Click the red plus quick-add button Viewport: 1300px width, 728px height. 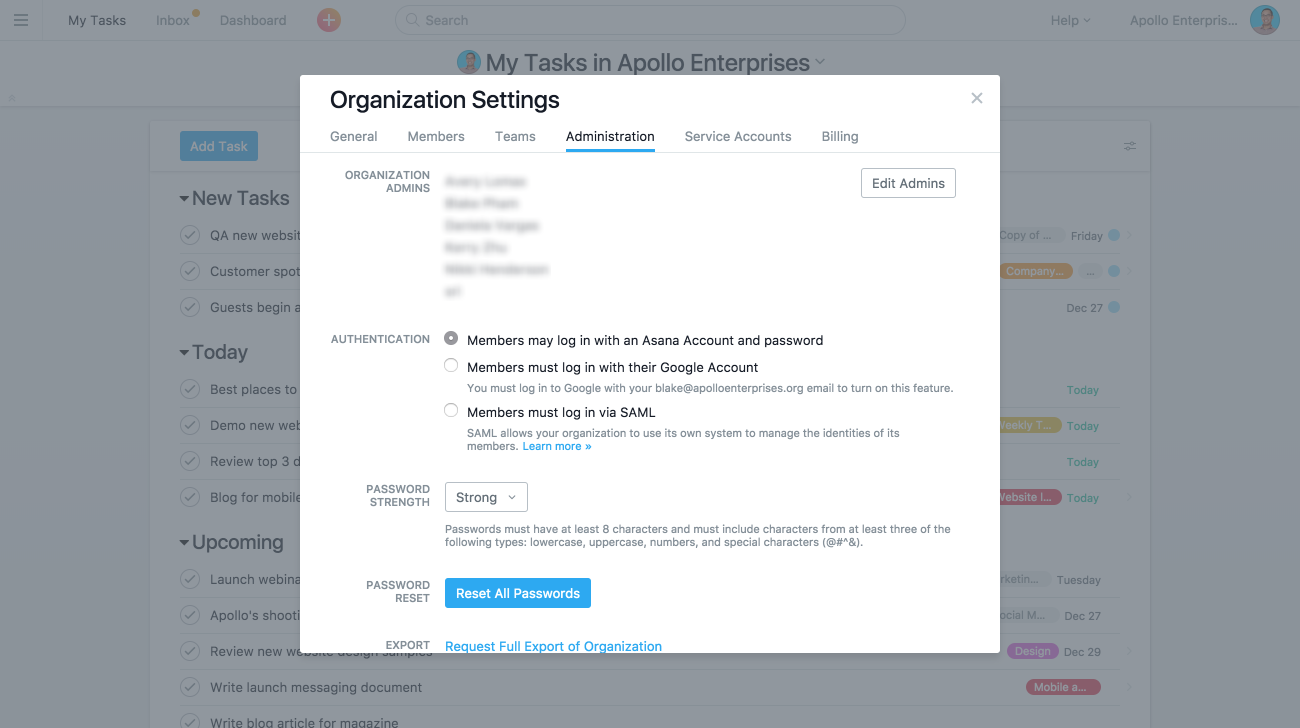(328, 20)
